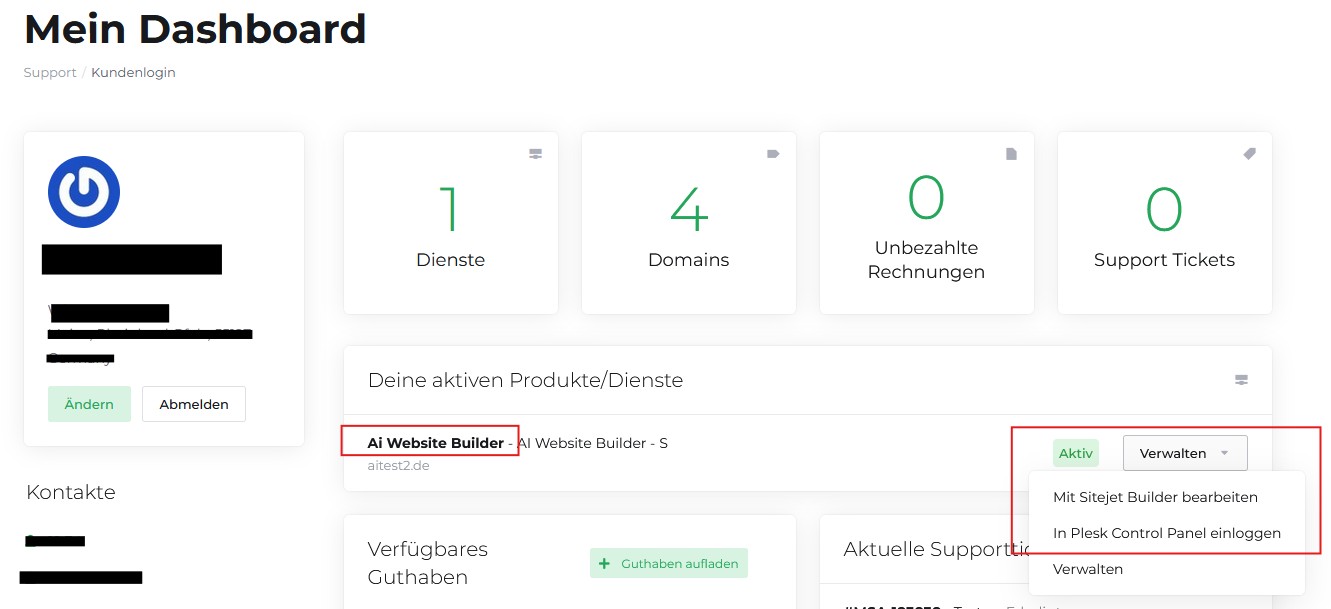Screen dimensions: 1331x609
Task: Click the blue power logo avatar
Action: click(84, 192)
